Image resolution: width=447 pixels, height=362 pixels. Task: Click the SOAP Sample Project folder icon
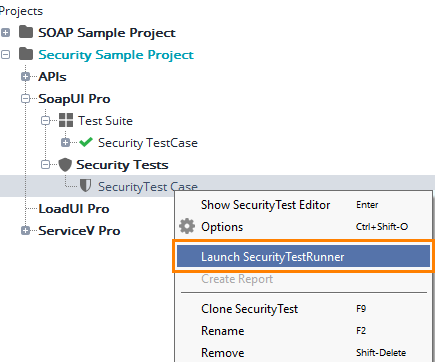click(26, 32)
